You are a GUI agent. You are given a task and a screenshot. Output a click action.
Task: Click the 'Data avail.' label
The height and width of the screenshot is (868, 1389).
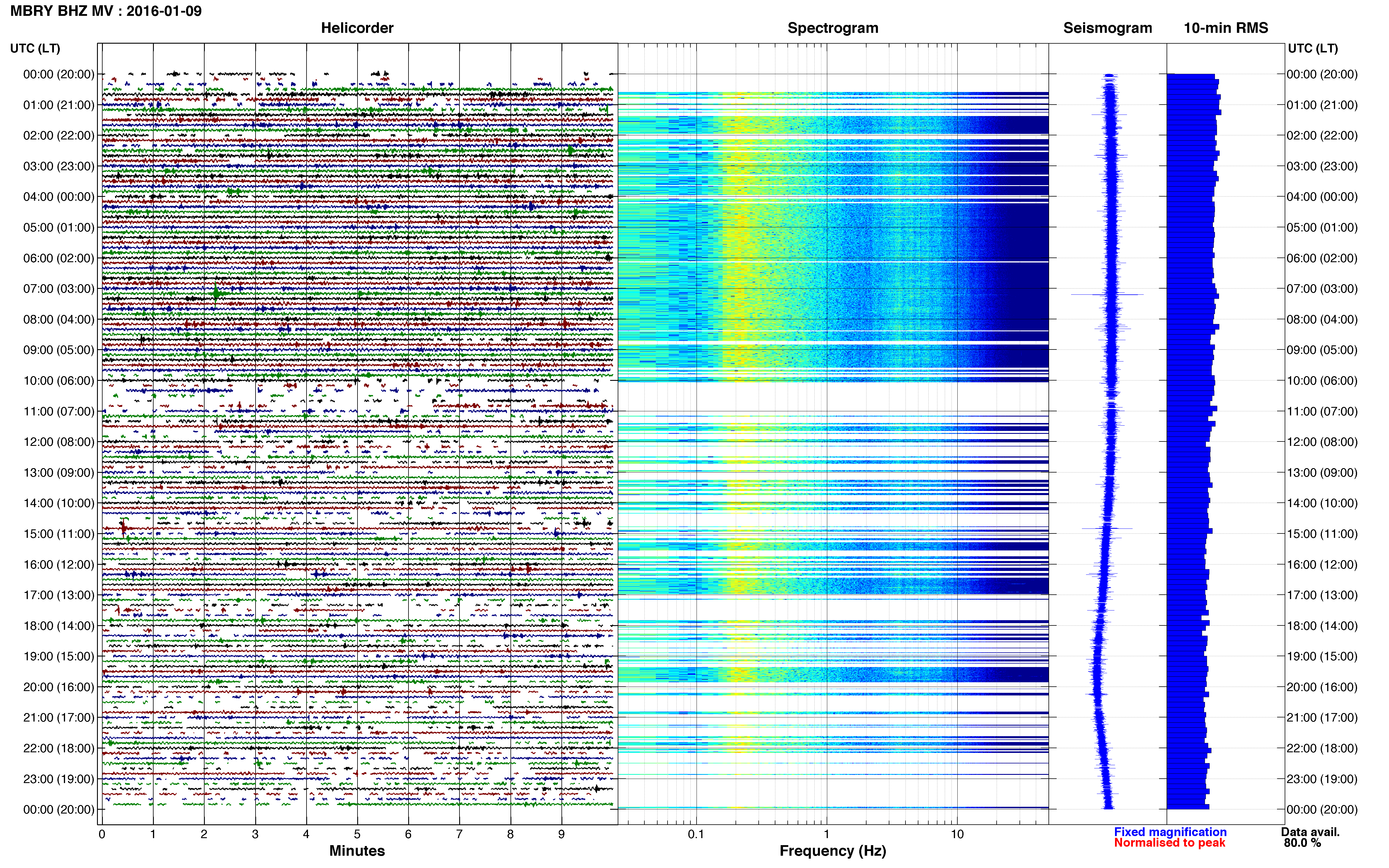[1310, 833]
